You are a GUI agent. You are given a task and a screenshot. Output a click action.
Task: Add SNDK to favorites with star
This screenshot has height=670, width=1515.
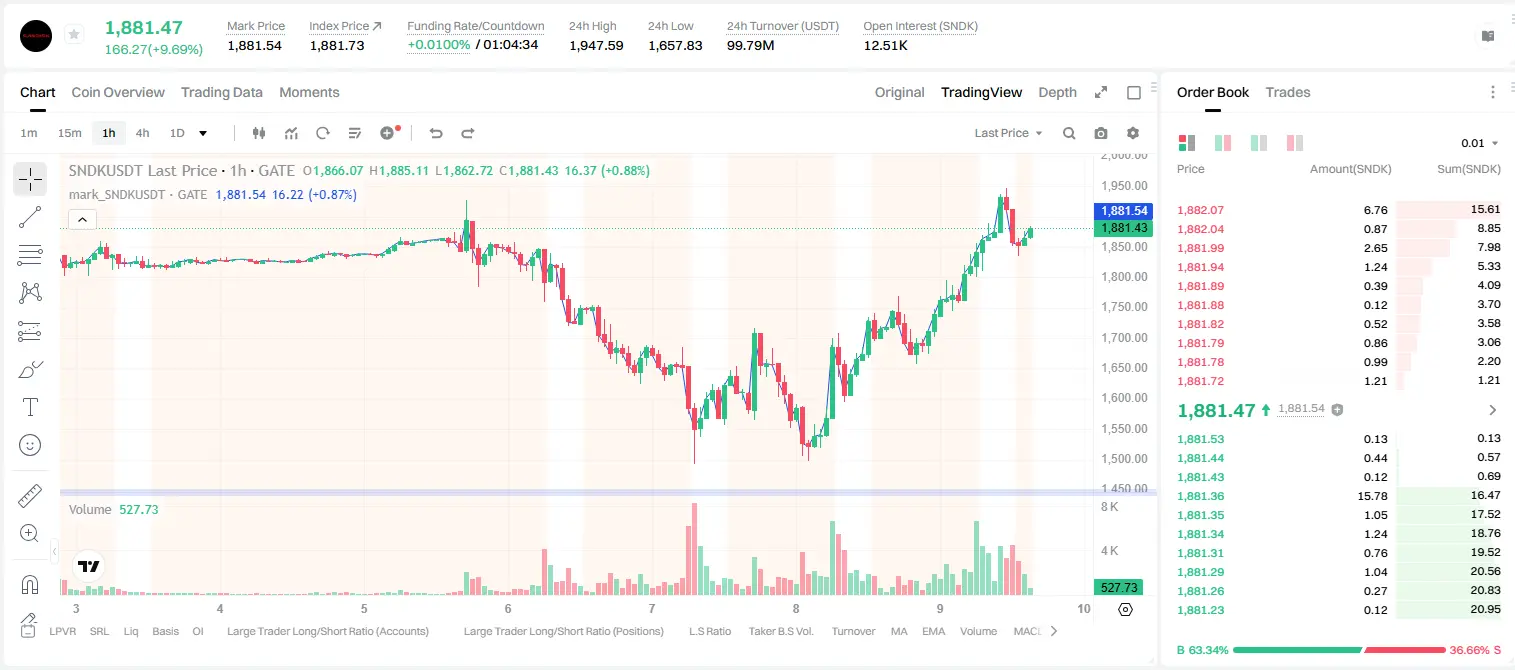(x=74, y=35)
